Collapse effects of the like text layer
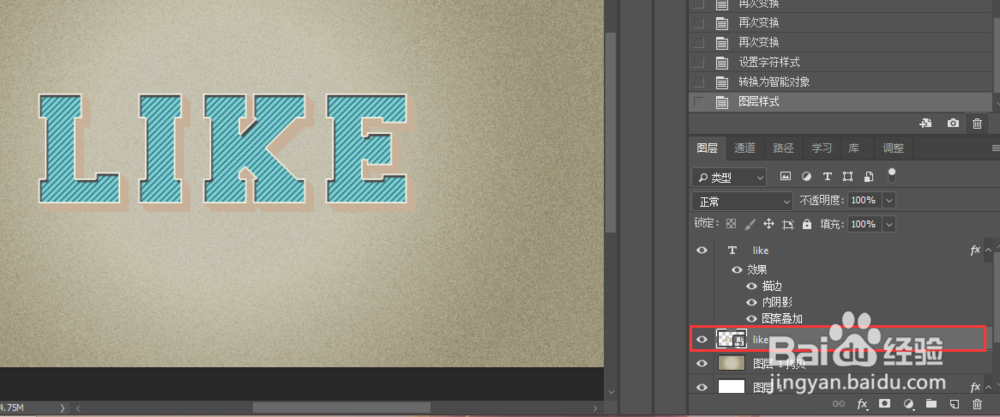 tap(988, 251)
